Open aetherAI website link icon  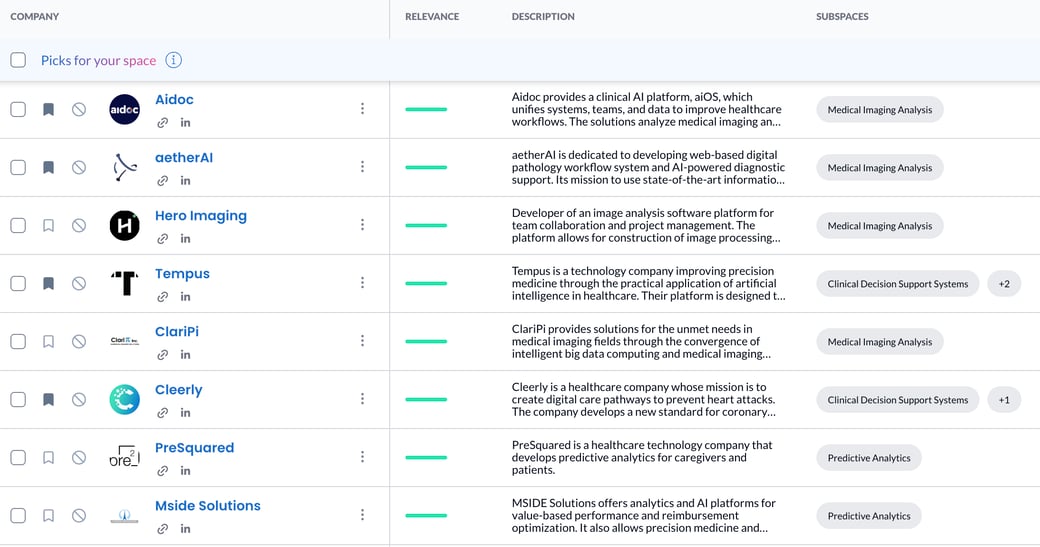[162, 180]
